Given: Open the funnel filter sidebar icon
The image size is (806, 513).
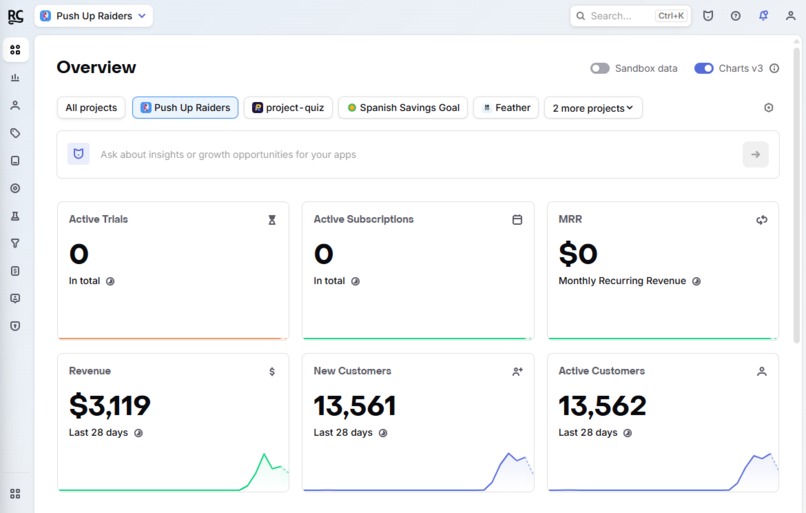Looking at the screenshot, I should (15, 243).
